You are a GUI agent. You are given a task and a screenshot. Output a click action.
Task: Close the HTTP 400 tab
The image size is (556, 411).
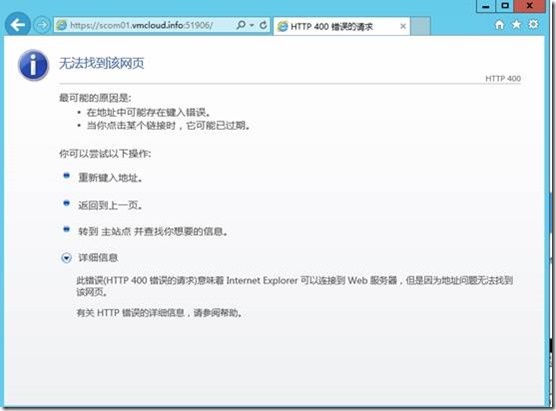point(403,26)
